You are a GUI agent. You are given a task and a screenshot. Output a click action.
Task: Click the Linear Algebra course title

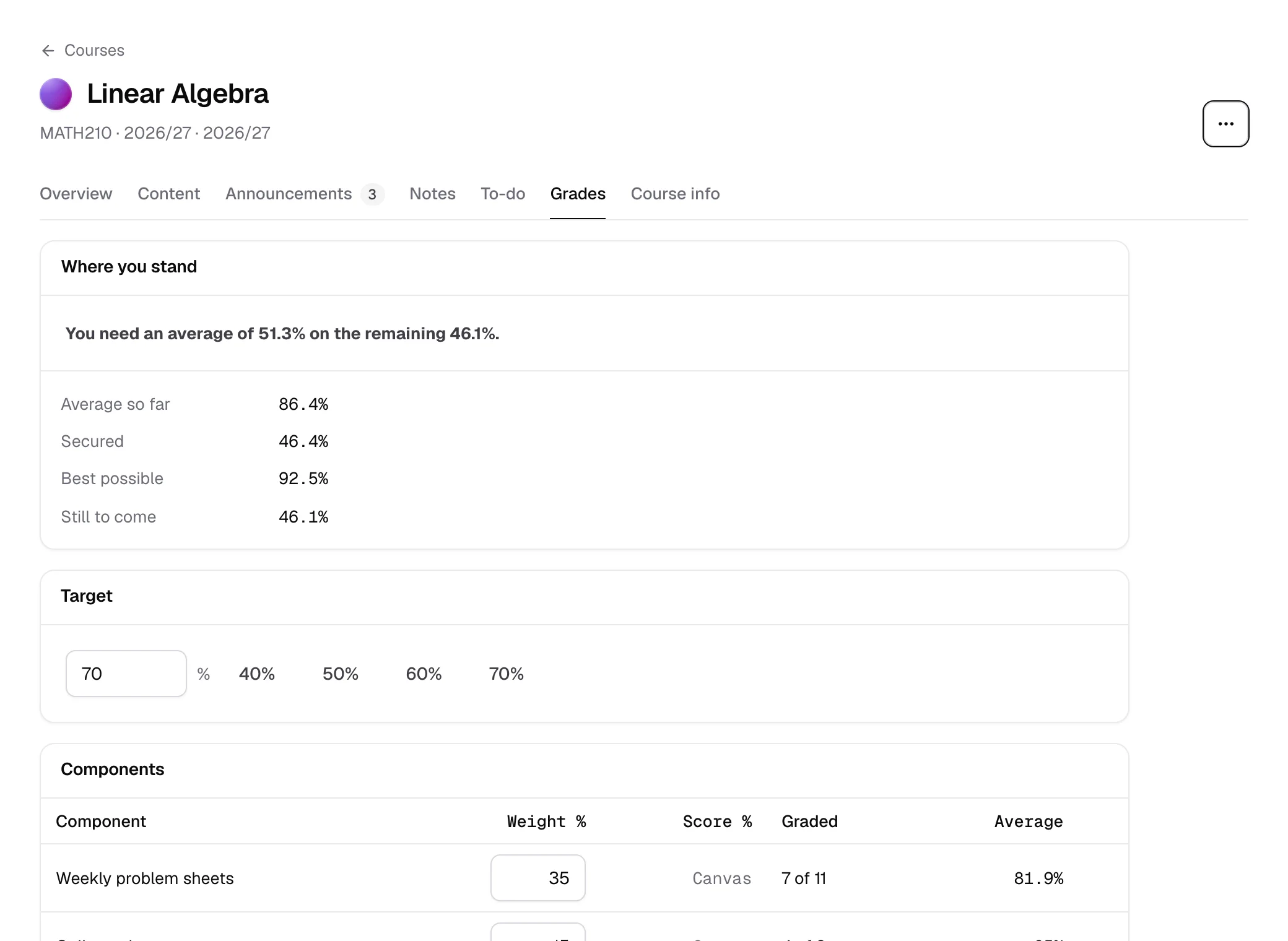click(x=178, y=94)
